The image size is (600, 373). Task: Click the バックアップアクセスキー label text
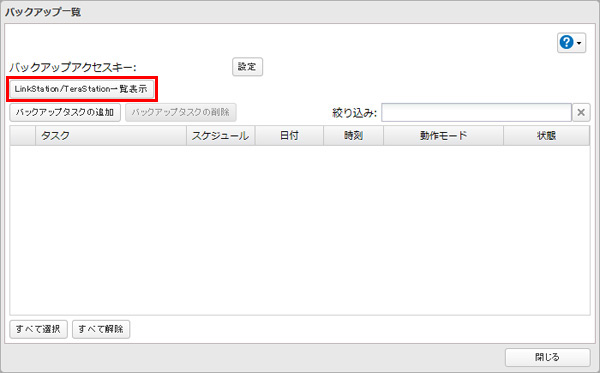[73, 67]
